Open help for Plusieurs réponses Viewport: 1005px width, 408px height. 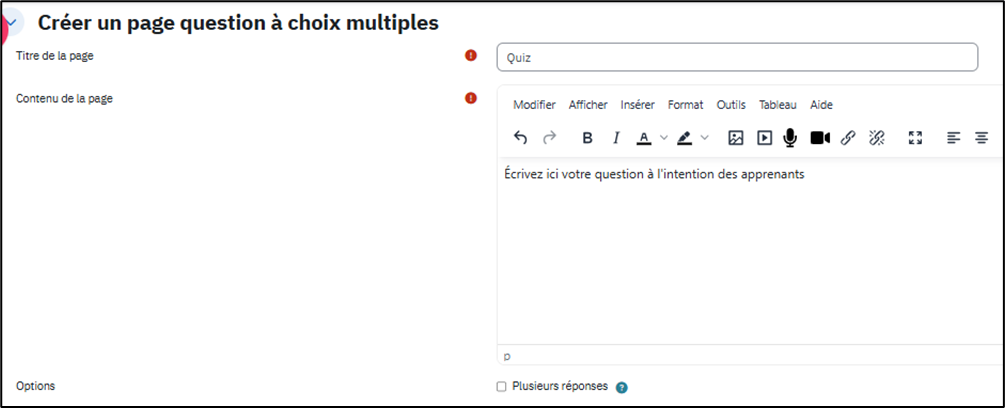pos(622,388)
